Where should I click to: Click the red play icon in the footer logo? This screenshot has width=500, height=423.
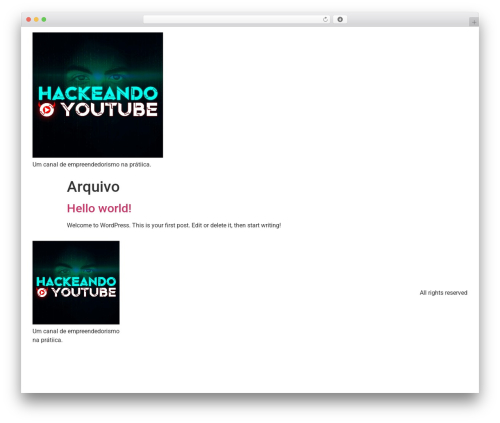pos(42,292)
